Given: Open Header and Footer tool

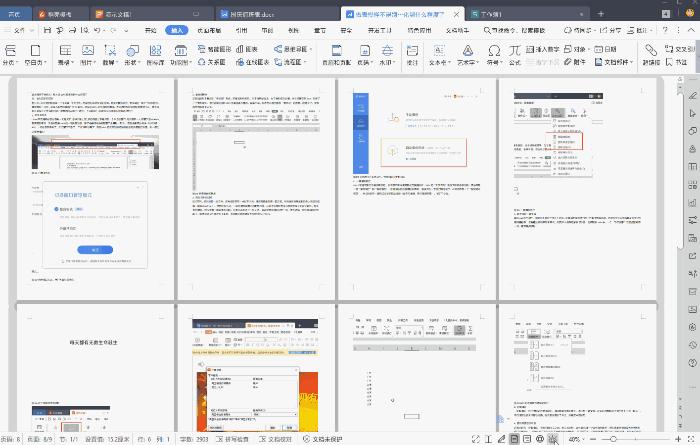Looking at the screenshot, I should [x=337, y=55].
